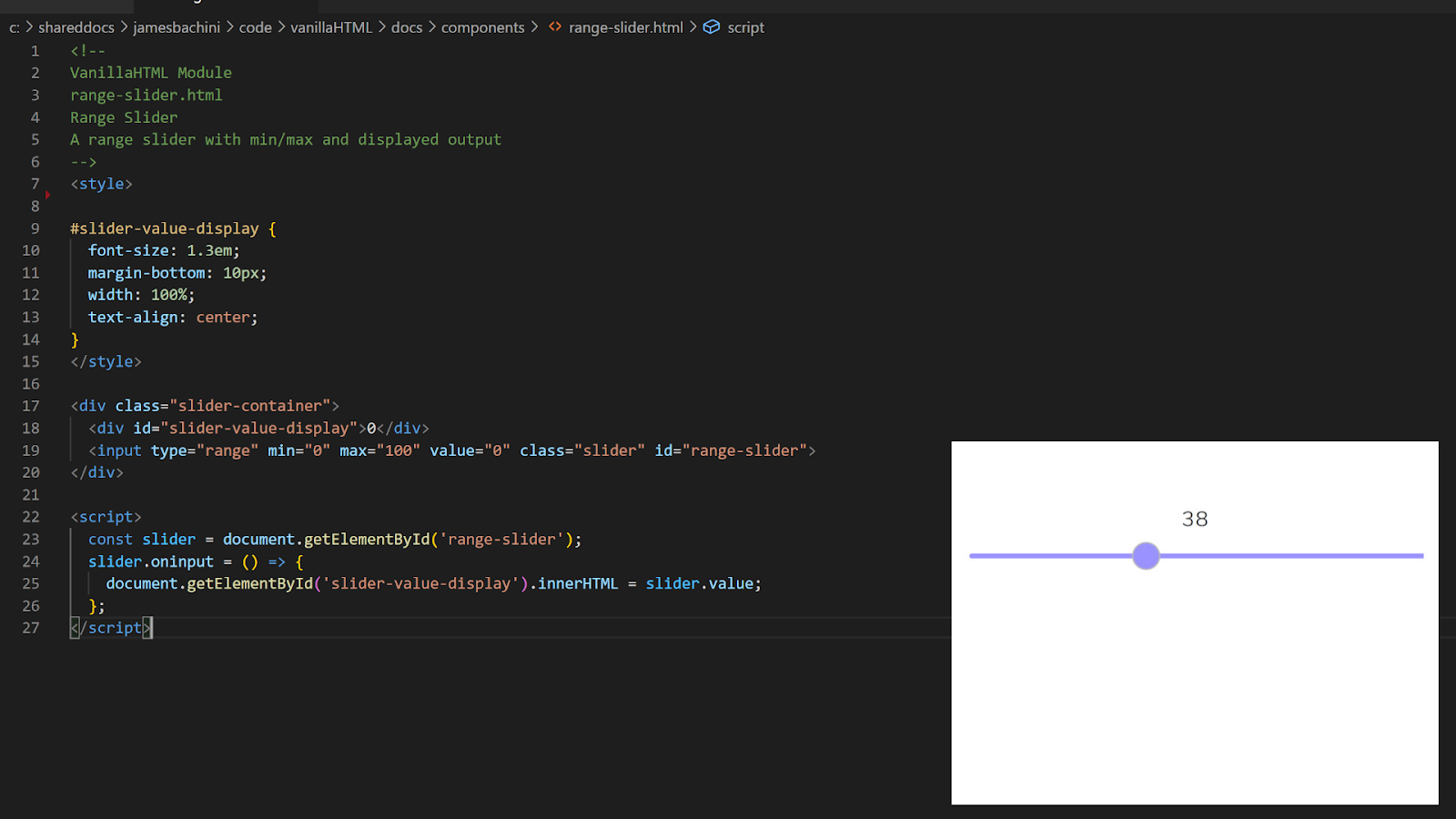The image size is (1456, 819).
Task: Click the opening "<script>" tag on line 22
Action: (106, 517)
